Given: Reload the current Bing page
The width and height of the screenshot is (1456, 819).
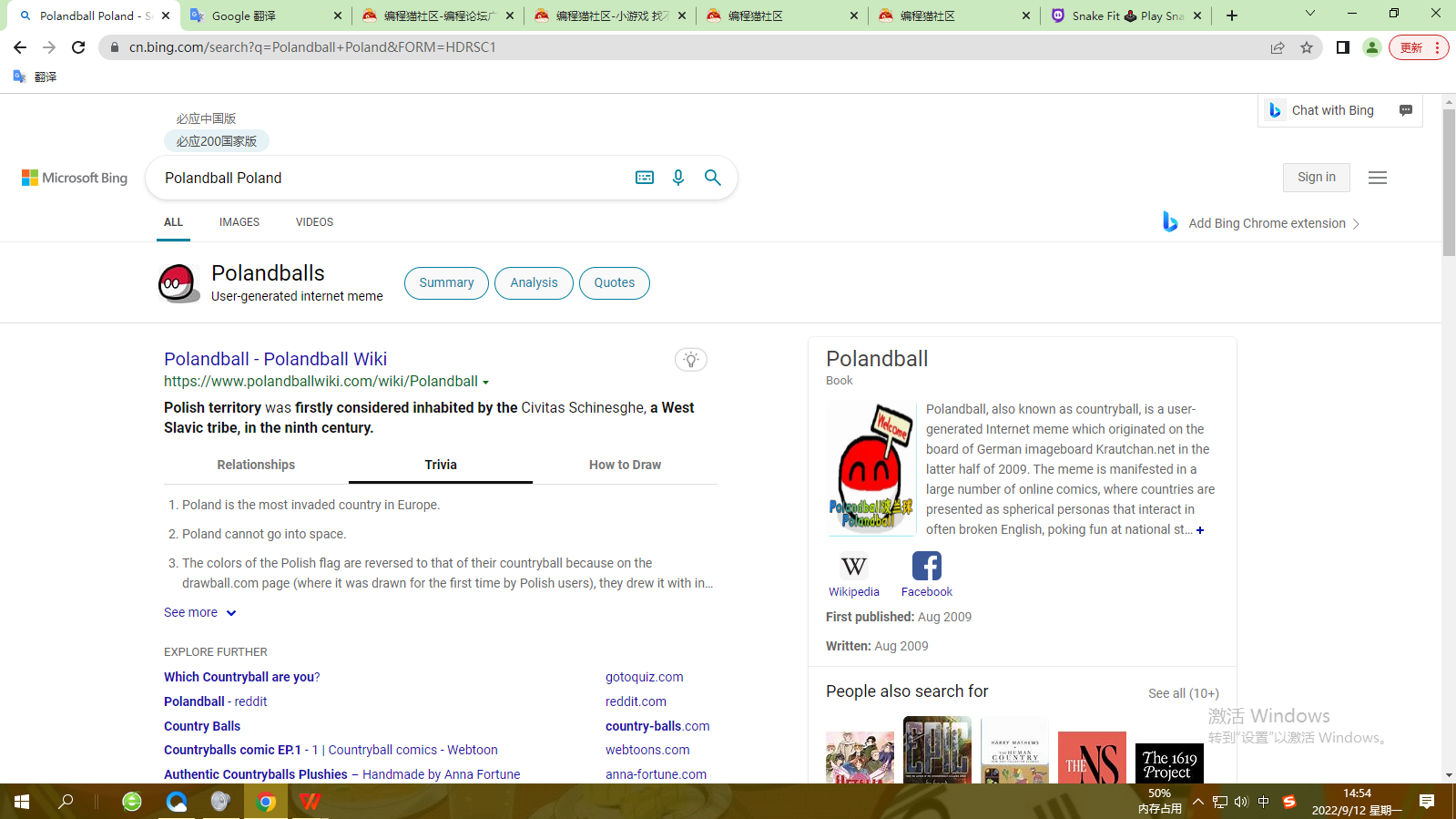Looking at the screenshot, I should (x=78, y=47).
